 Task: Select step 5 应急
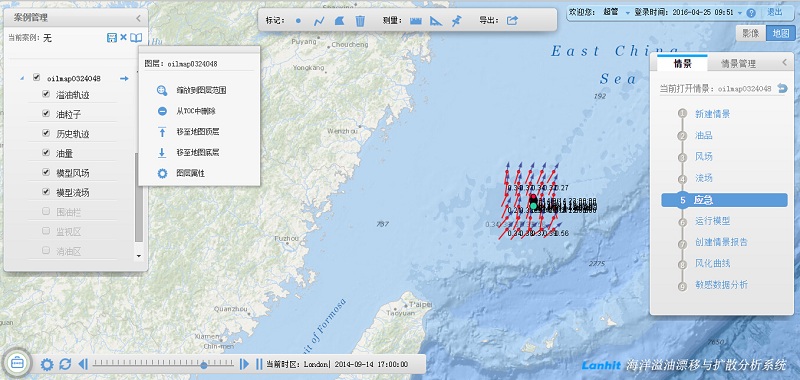pyautogui.click(x=724, y=200)
